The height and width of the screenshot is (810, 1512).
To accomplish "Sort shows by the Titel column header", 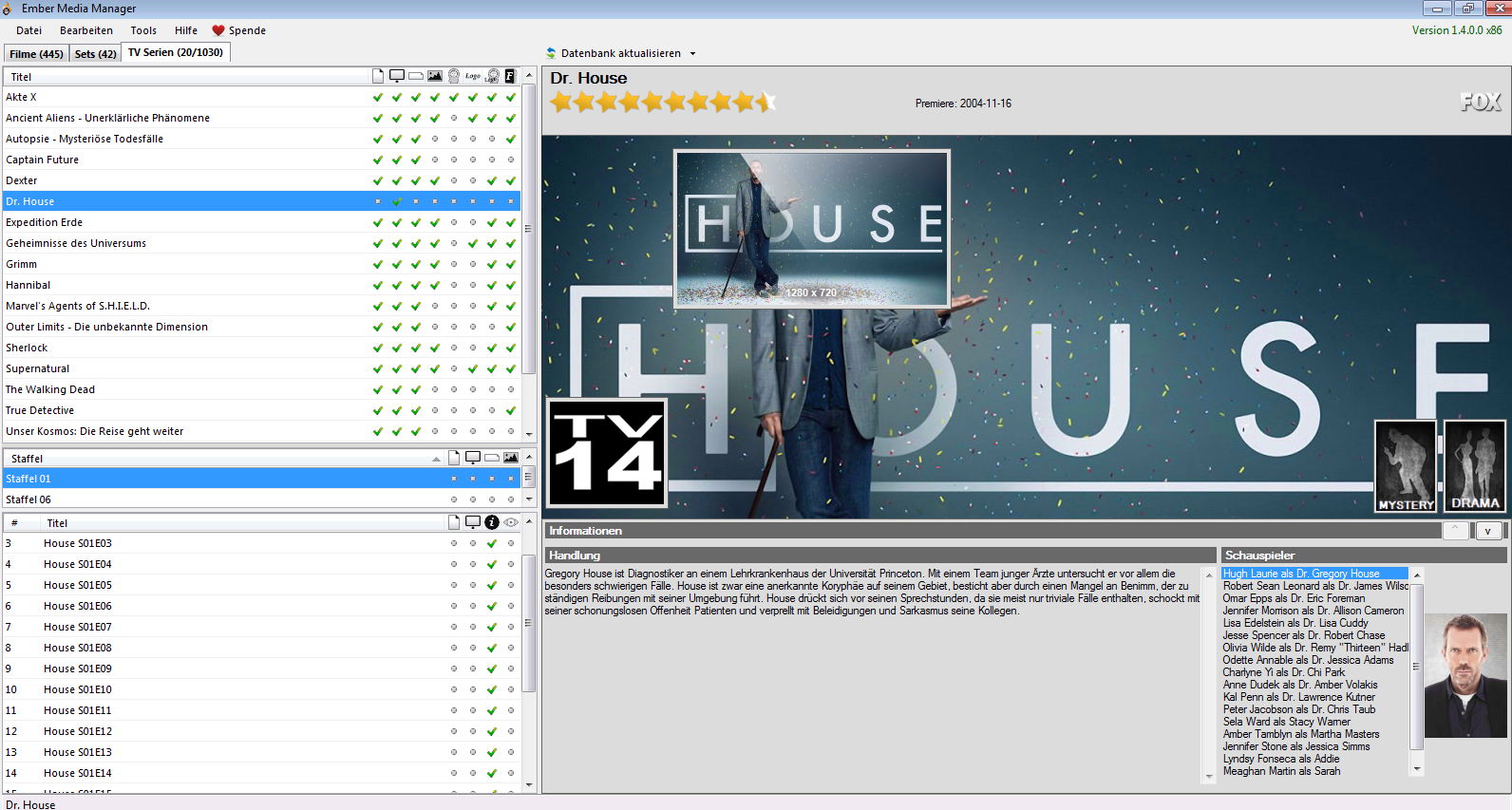I will (x=187, y=77).
